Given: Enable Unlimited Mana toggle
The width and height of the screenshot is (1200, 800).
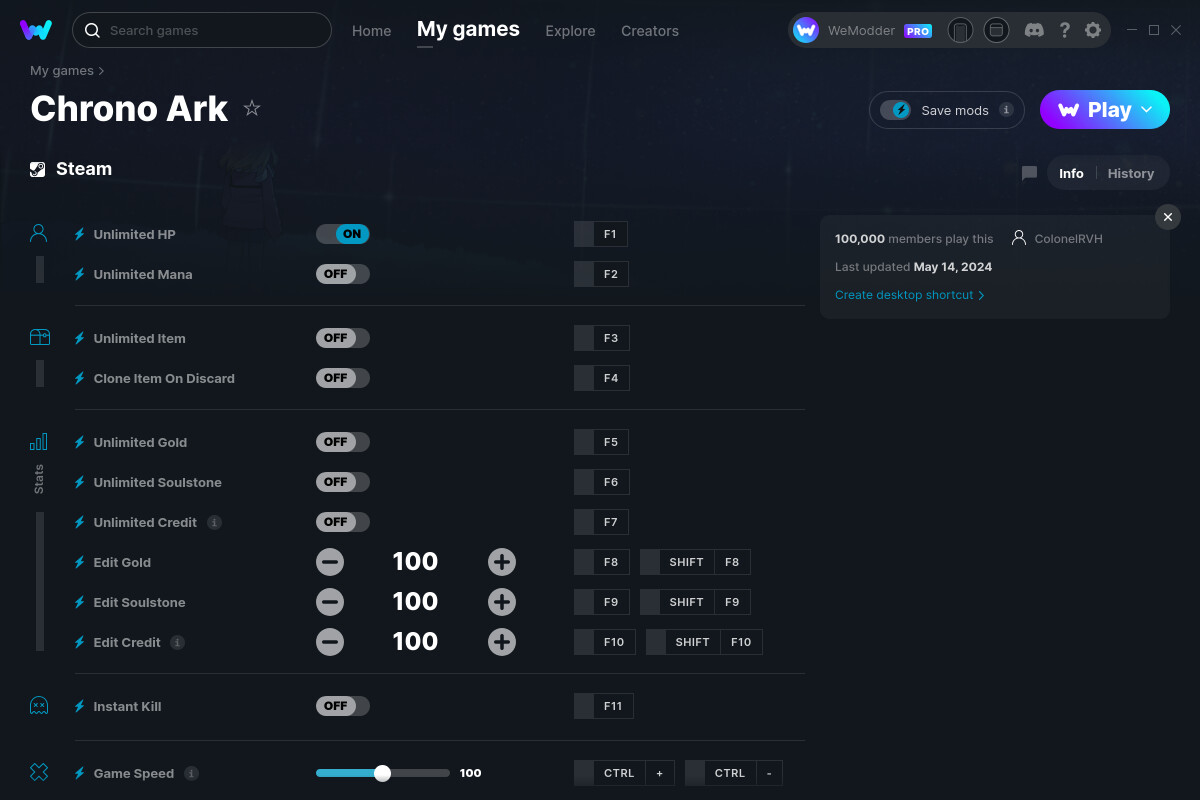Looking at the screenshot, I should [343, 274].
